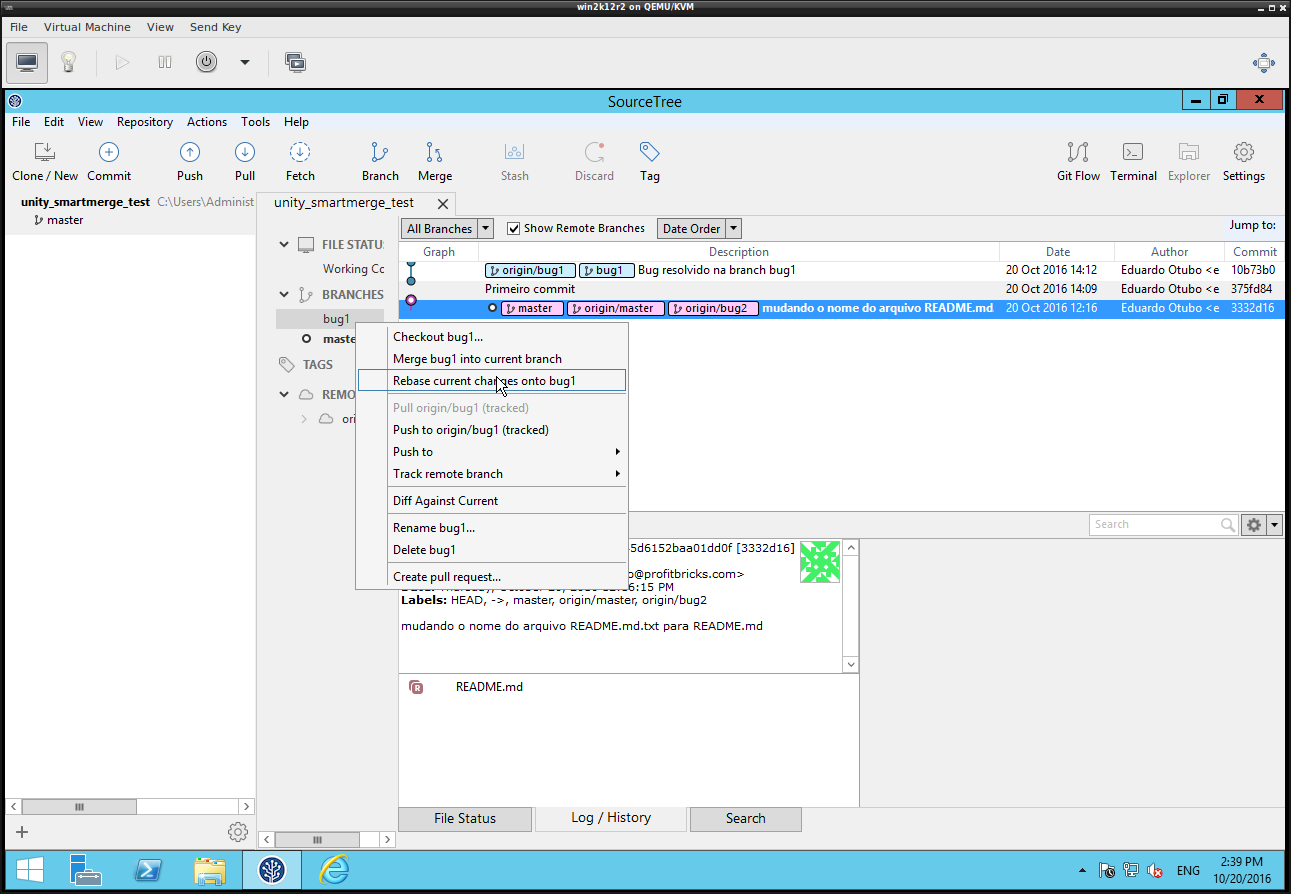Image resolution: width=1291 pixels, height=894 pixels.
Task: Click the add repository plus icon
Action: [22, 831]
